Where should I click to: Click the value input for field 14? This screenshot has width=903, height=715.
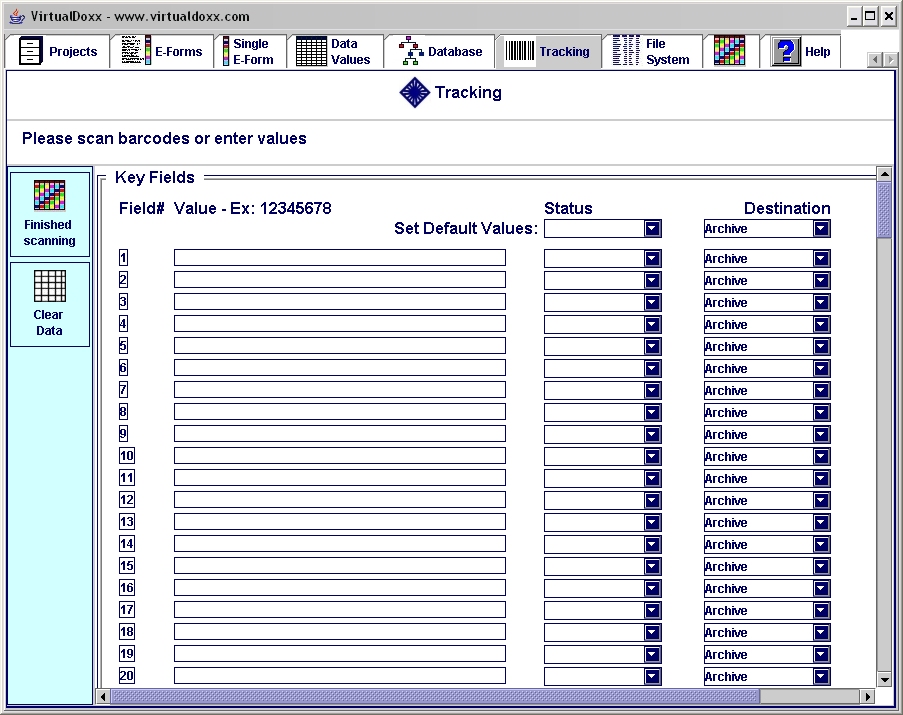coord(340,543)
